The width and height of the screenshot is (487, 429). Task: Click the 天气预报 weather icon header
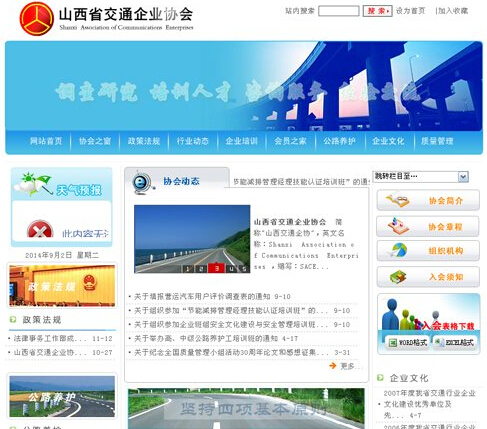tap(61, 184)
